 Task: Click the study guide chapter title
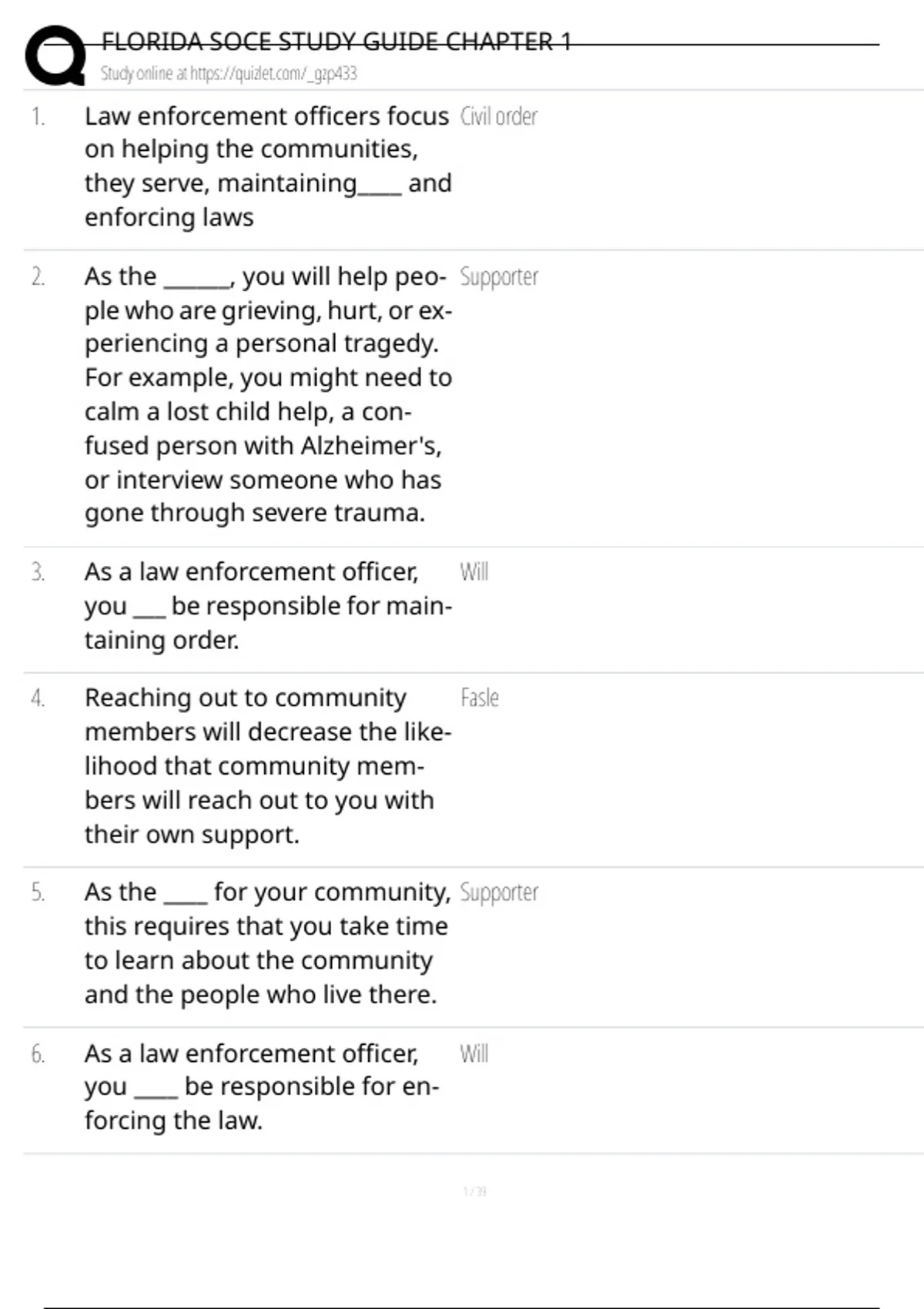[336, 41]
